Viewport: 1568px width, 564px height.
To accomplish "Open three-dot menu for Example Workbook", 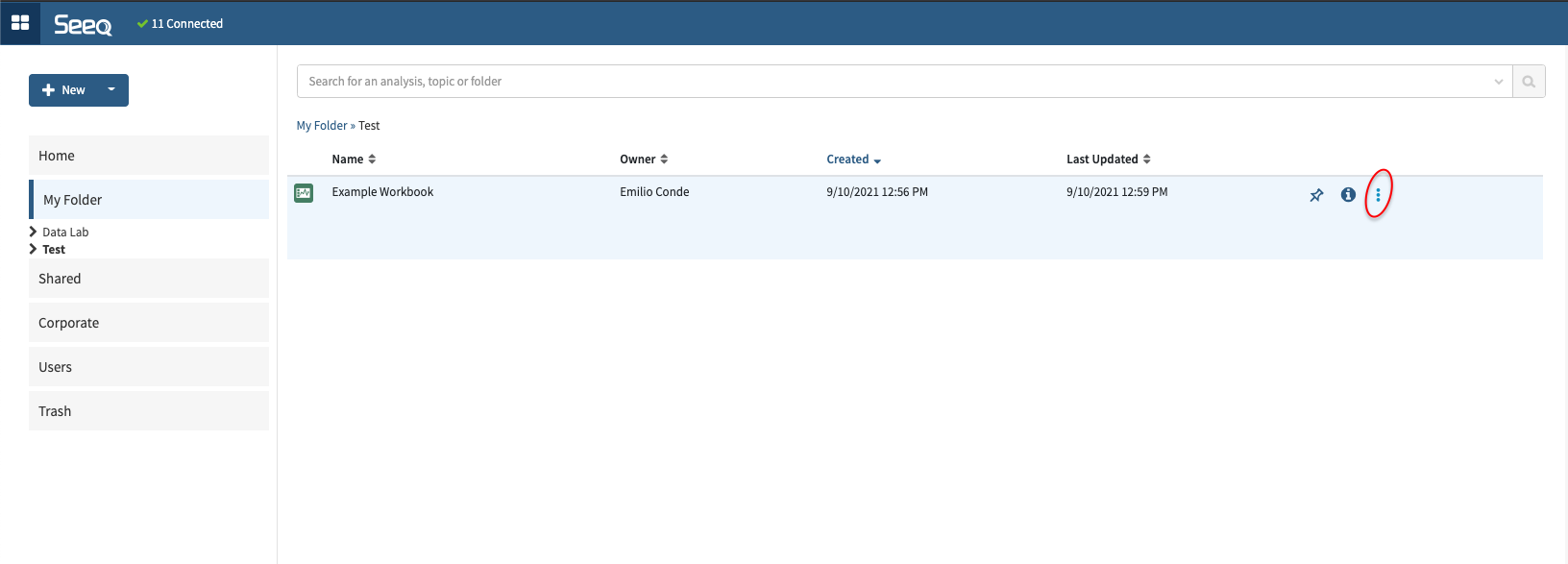I will 1378,195.
